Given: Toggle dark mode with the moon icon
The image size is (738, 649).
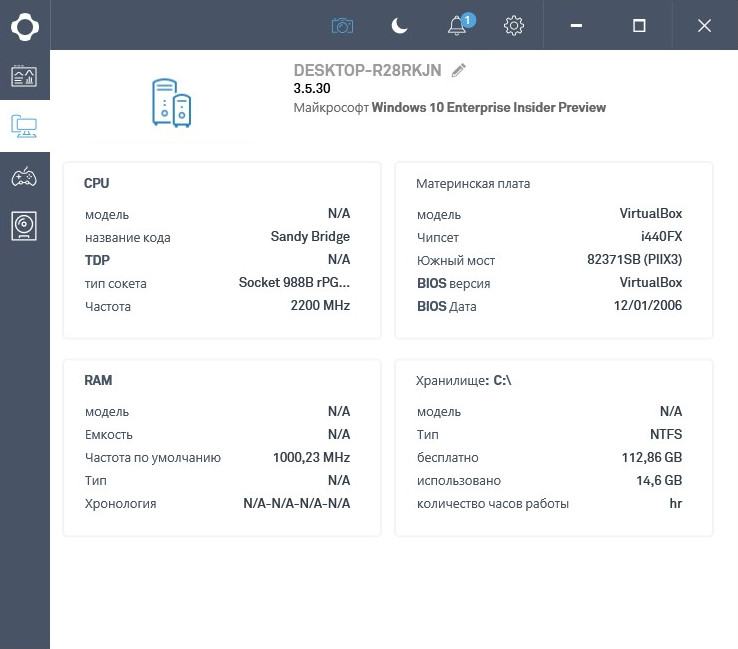Looking at the screenshot, I should [x=399, y=25].
